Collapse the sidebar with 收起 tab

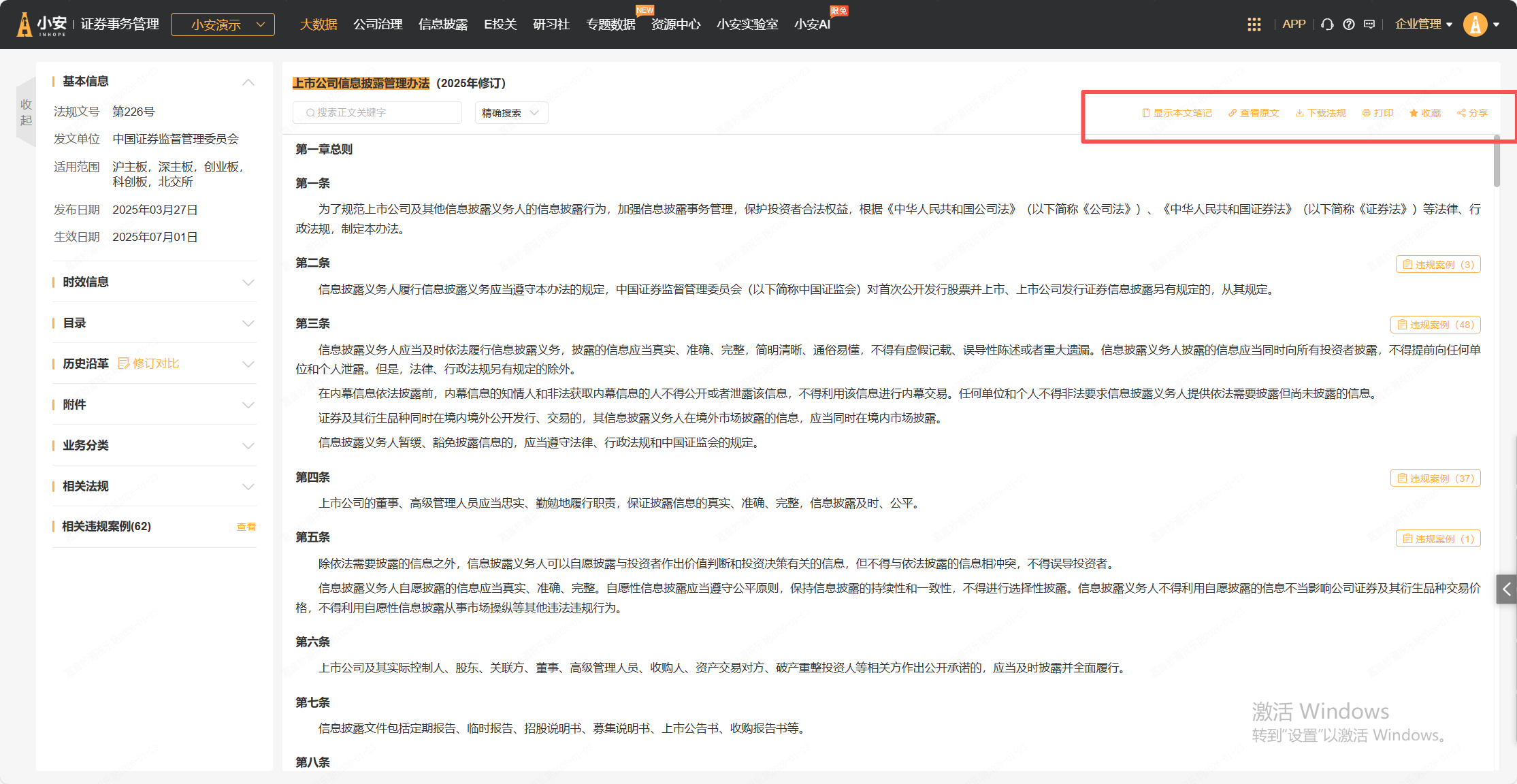(x=26, y=112)
